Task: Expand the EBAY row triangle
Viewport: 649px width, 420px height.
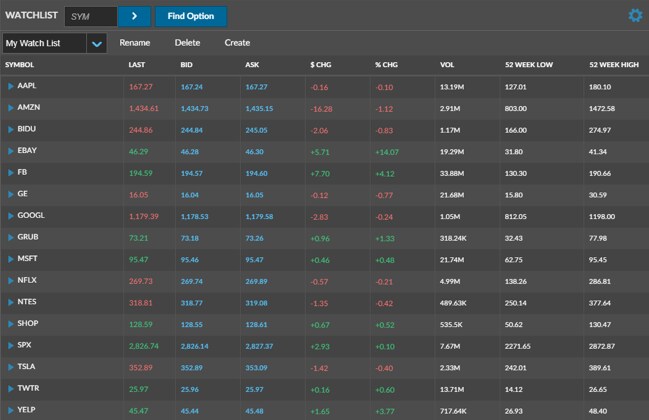Action: pyautogui.click(x=11, y=151)
